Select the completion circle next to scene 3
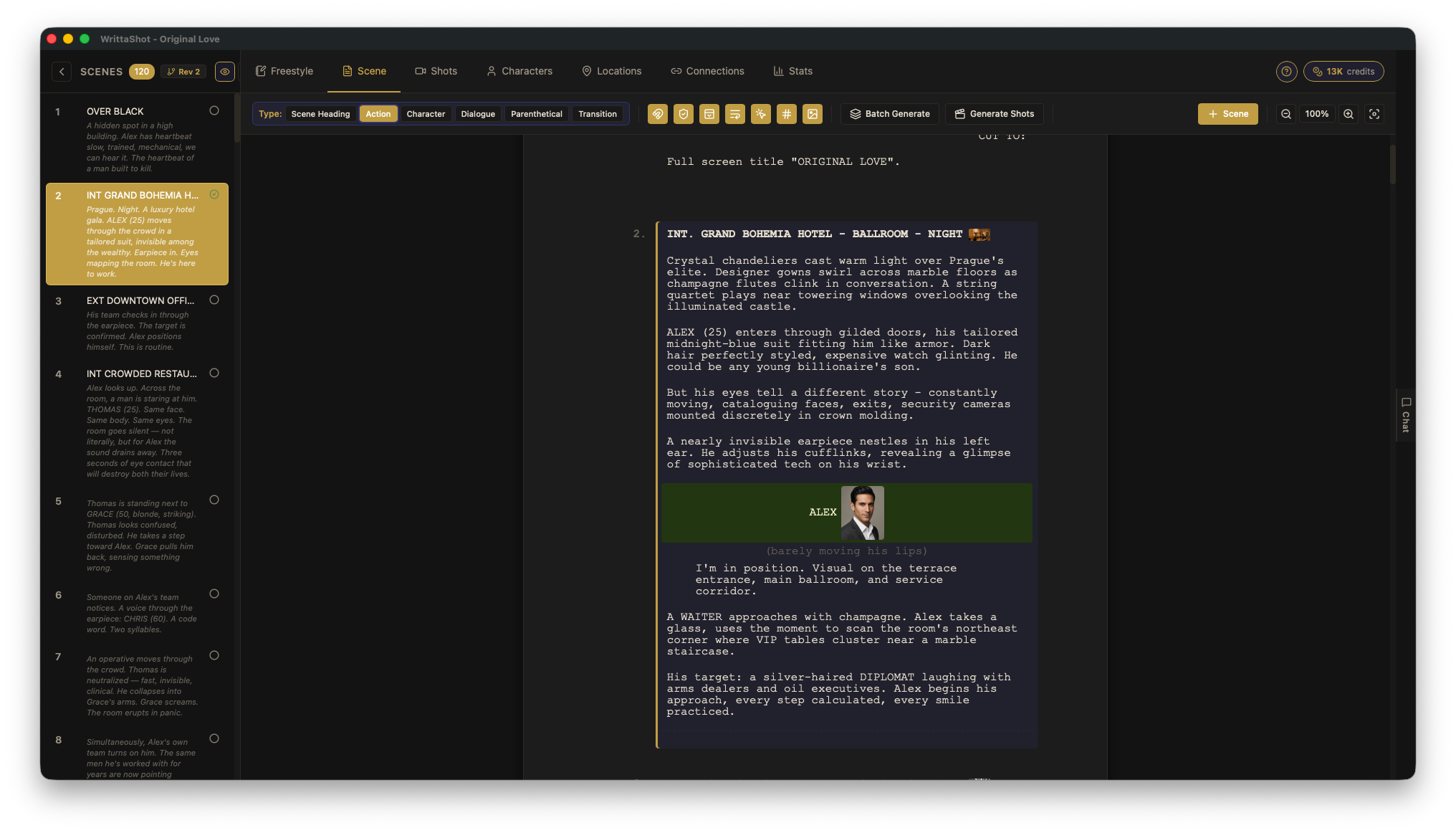 [214, 300]
